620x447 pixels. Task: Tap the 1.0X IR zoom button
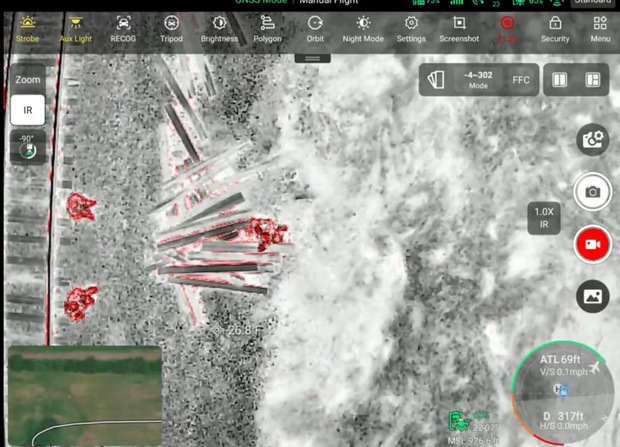tap(544, 218)
